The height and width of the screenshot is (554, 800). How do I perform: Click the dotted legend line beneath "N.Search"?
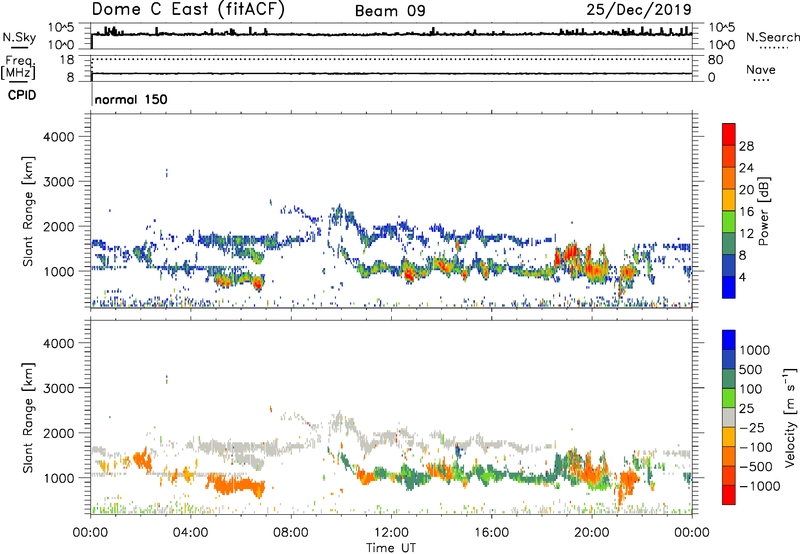772,48
